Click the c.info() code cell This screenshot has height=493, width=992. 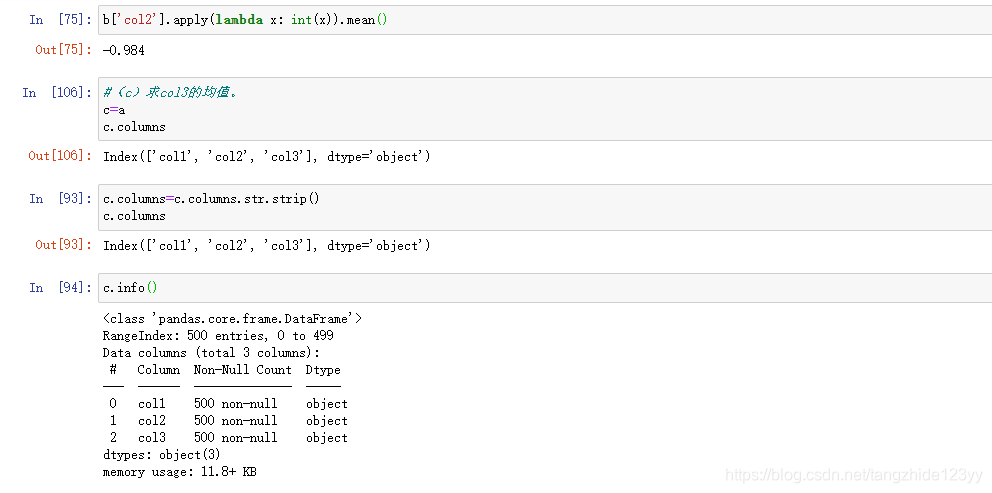545,288
